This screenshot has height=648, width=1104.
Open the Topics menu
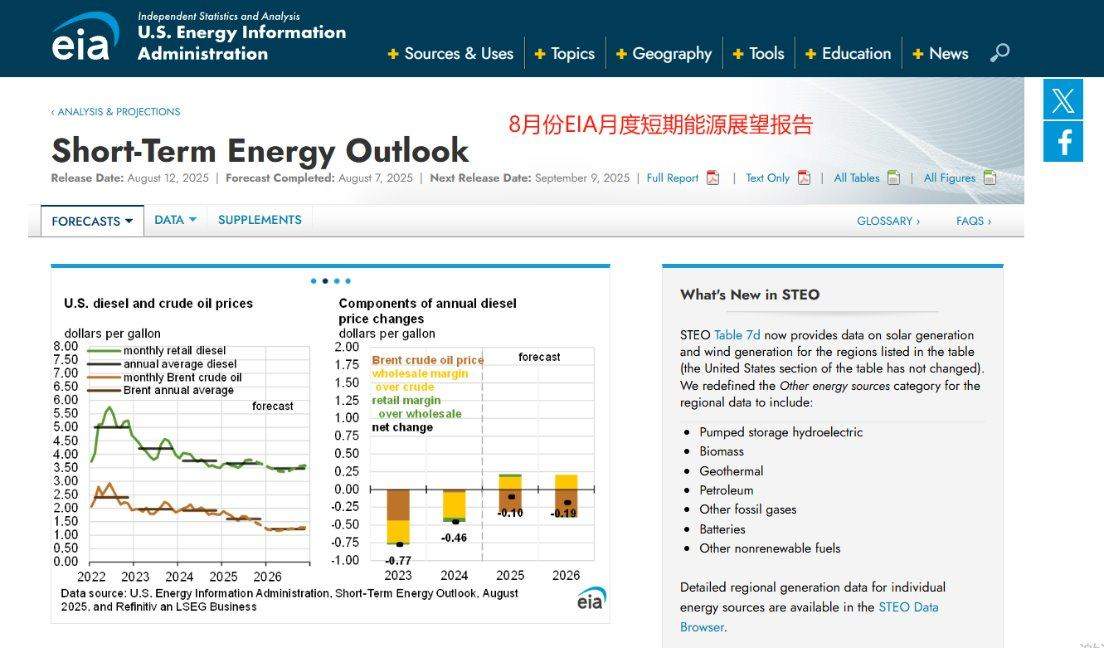[572, 54]
